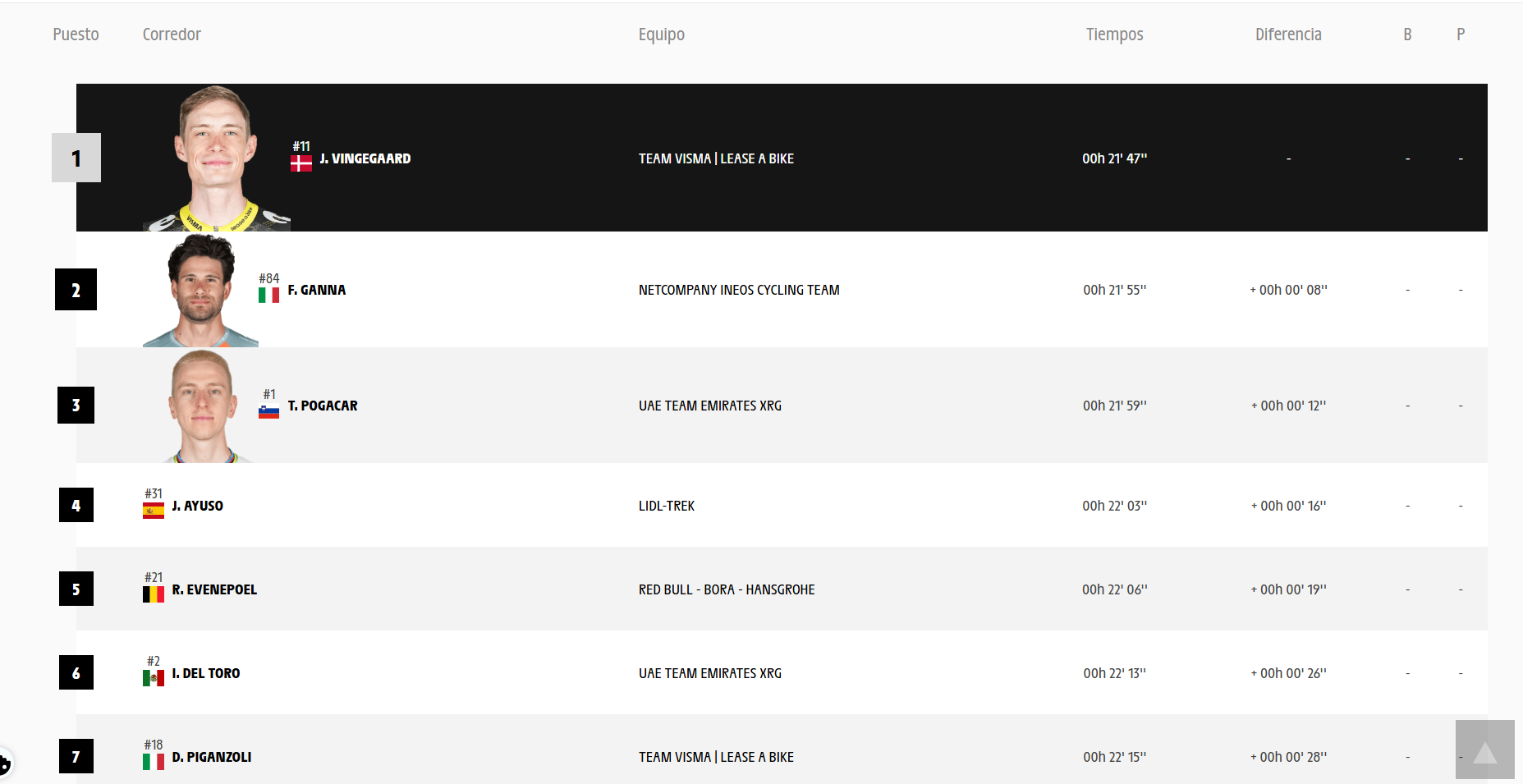Click the Denmark flag icon beside Vingegaard
Viewport: 1523px width, 784px height.
click(300, 163)
